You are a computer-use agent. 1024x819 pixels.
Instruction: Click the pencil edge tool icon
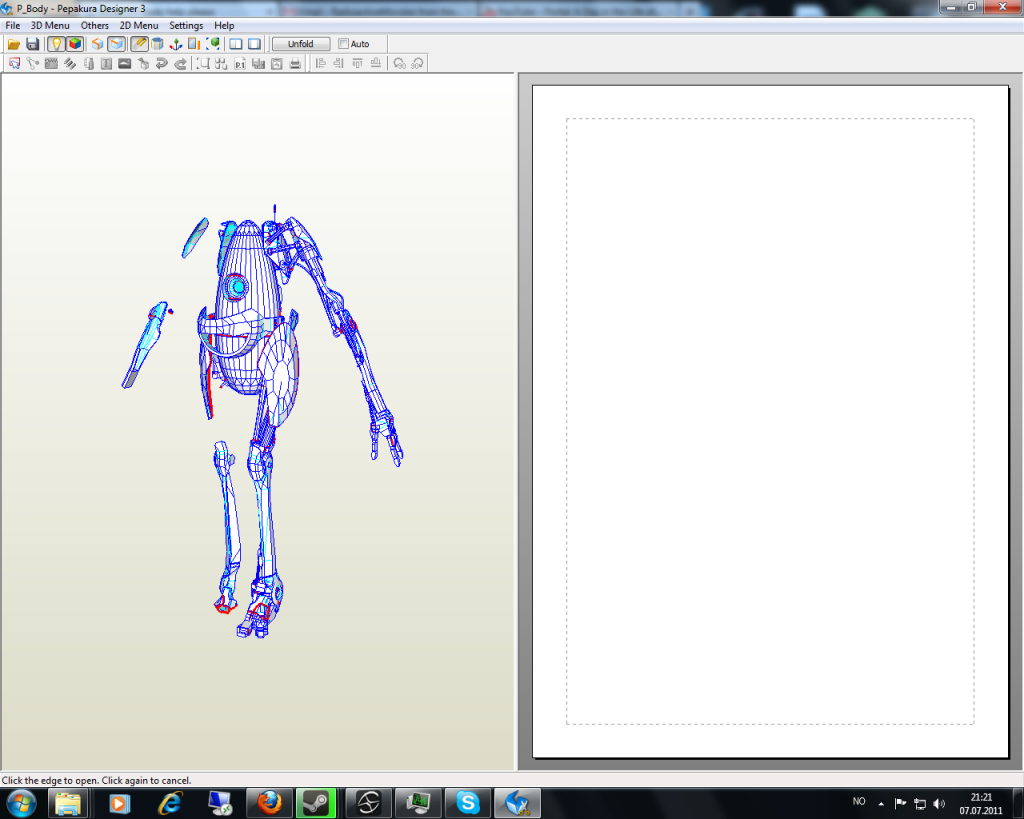[139, 44]
